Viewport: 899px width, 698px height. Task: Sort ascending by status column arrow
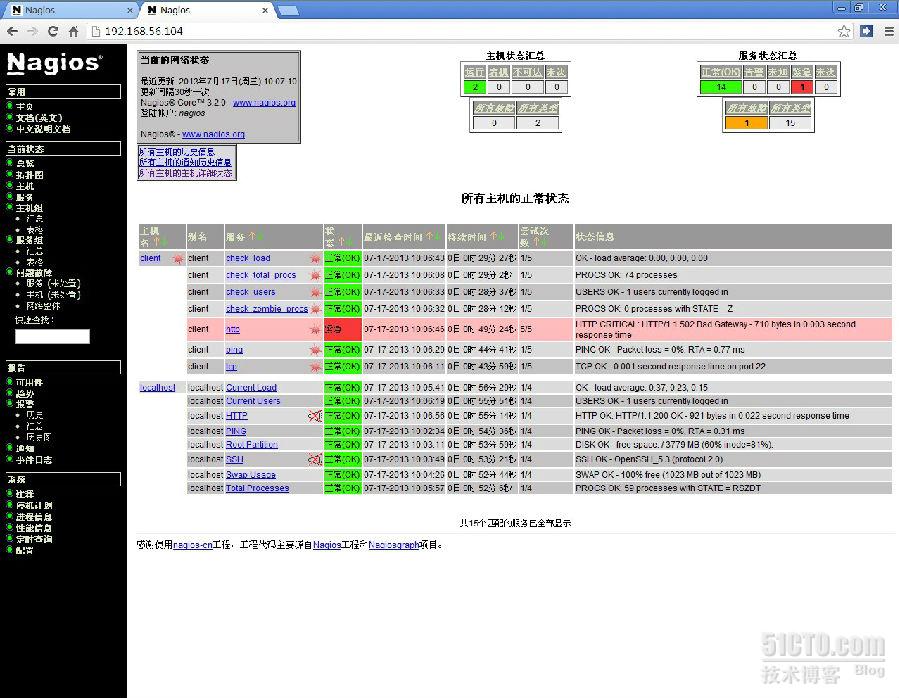click(x=341, y=242)
